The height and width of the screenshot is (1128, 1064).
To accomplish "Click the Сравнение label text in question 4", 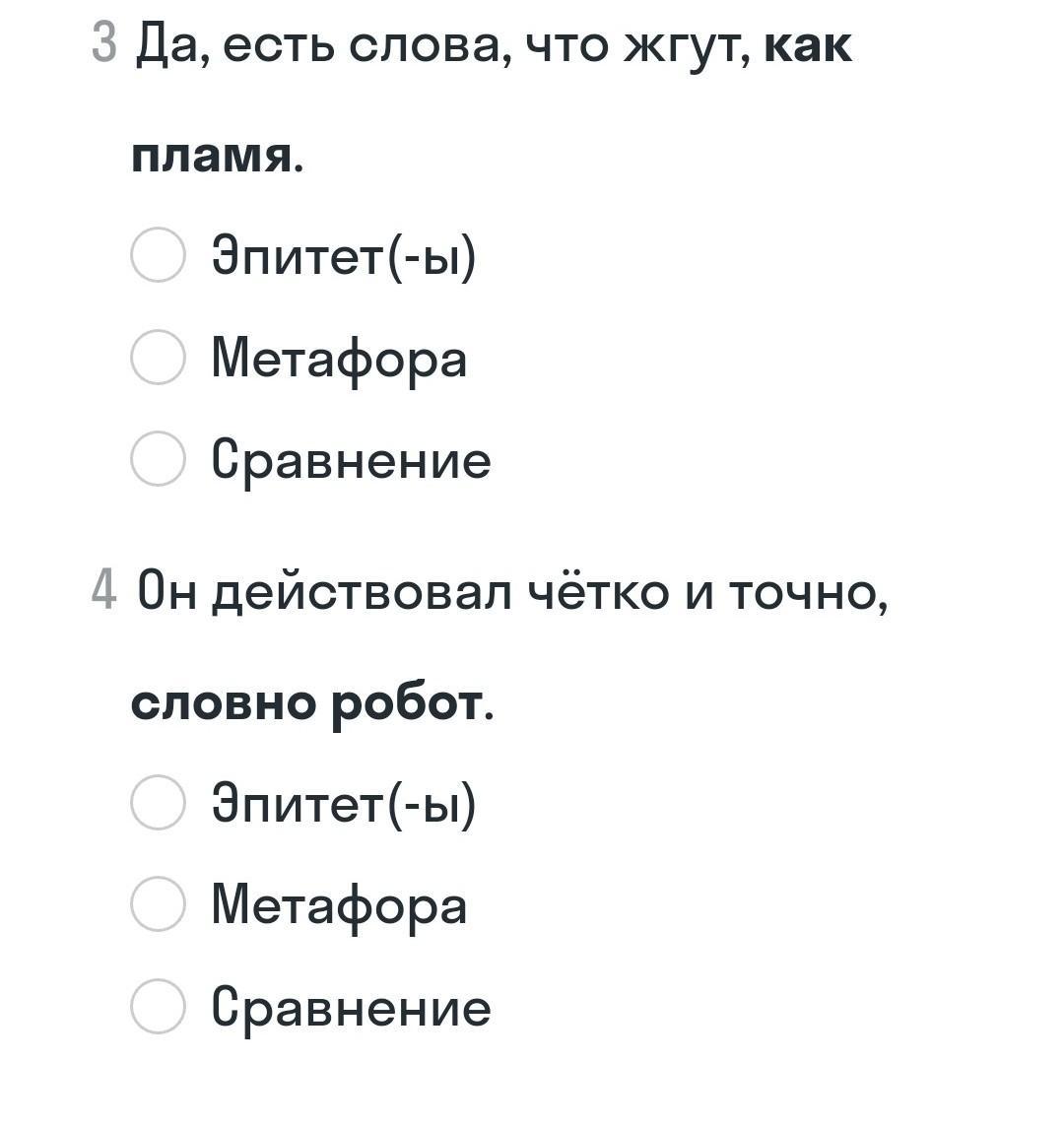I will [x=351, y=1007].
